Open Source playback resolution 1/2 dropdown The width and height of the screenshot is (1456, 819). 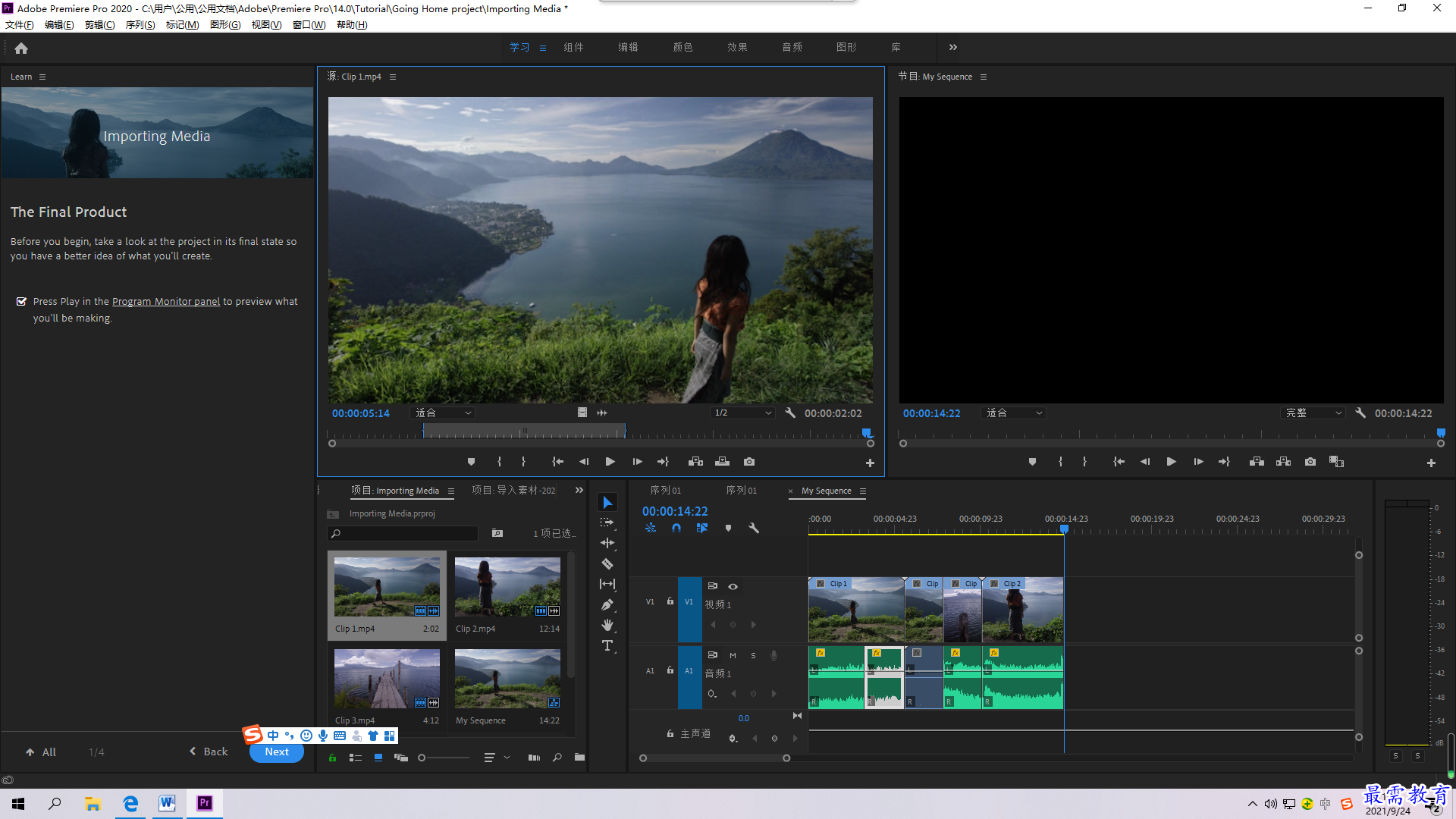click(743, 413)
